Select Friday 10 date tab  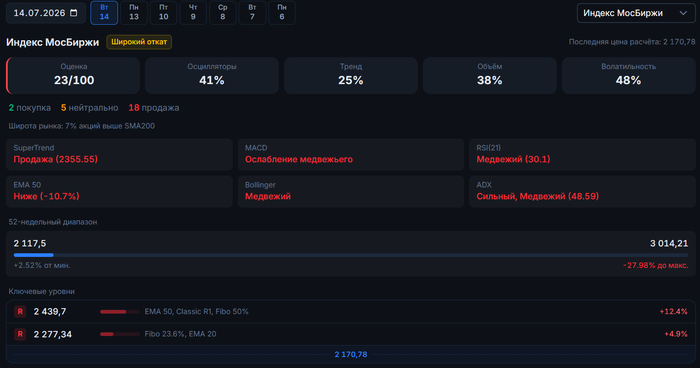click(x=163, y=13)
